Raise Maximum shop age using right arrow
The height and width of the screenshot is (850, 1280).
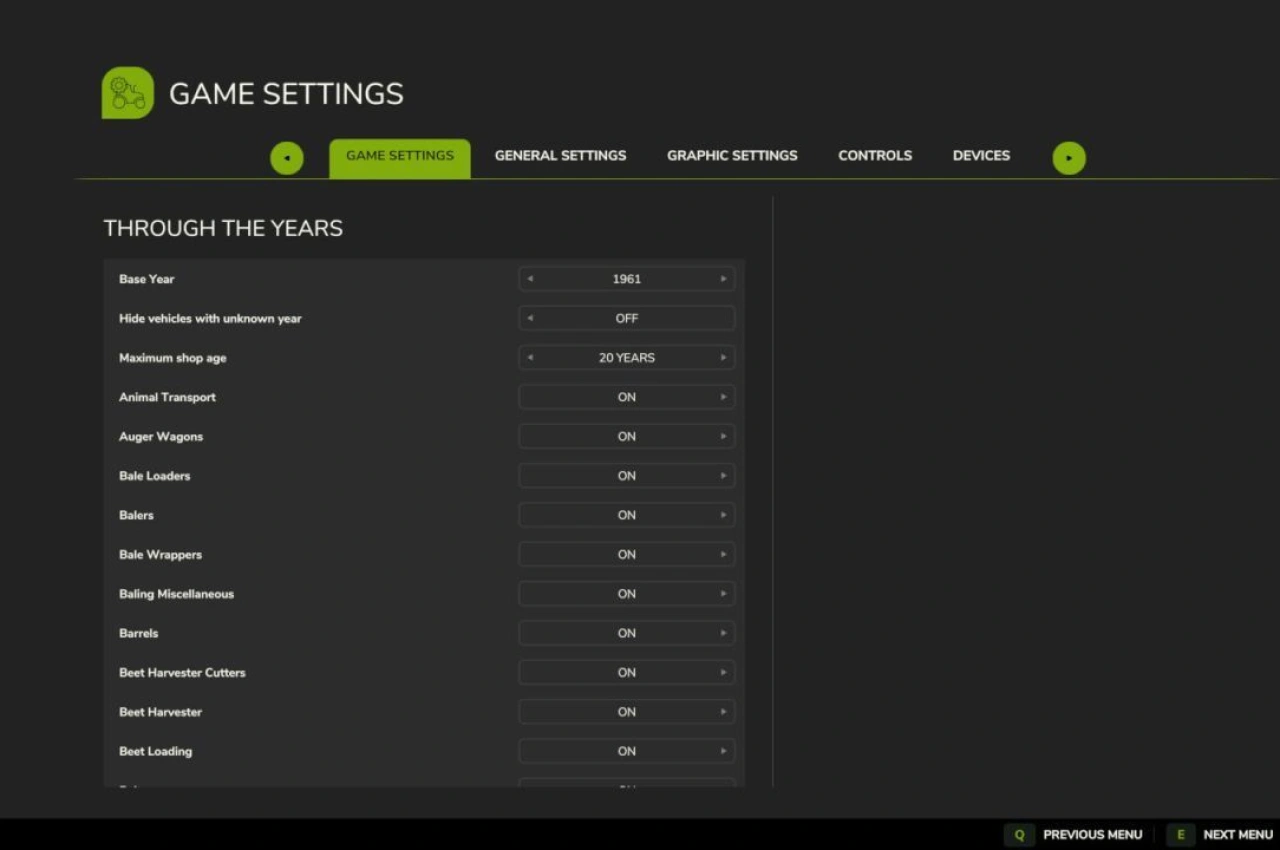tap(723, 358)
